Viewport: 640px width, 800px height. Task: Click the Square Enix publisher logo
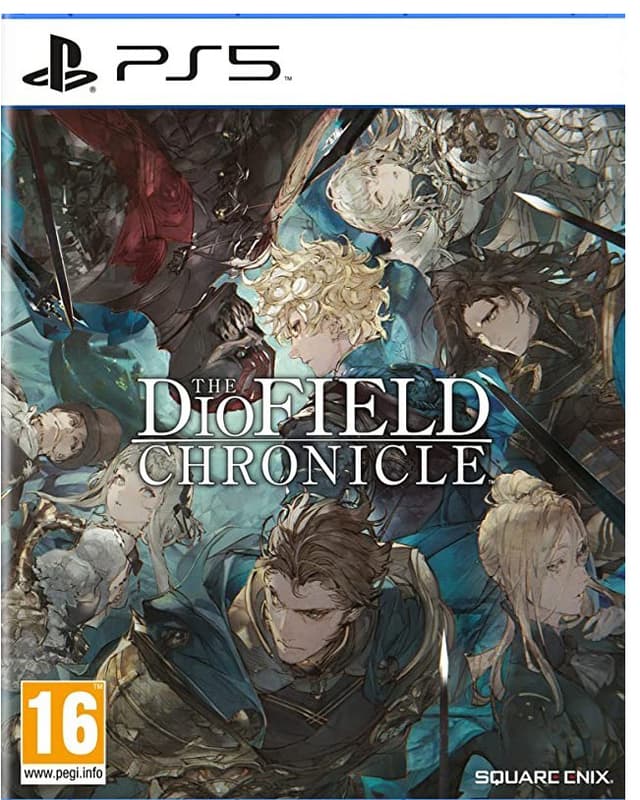click(x=543, y=777)
